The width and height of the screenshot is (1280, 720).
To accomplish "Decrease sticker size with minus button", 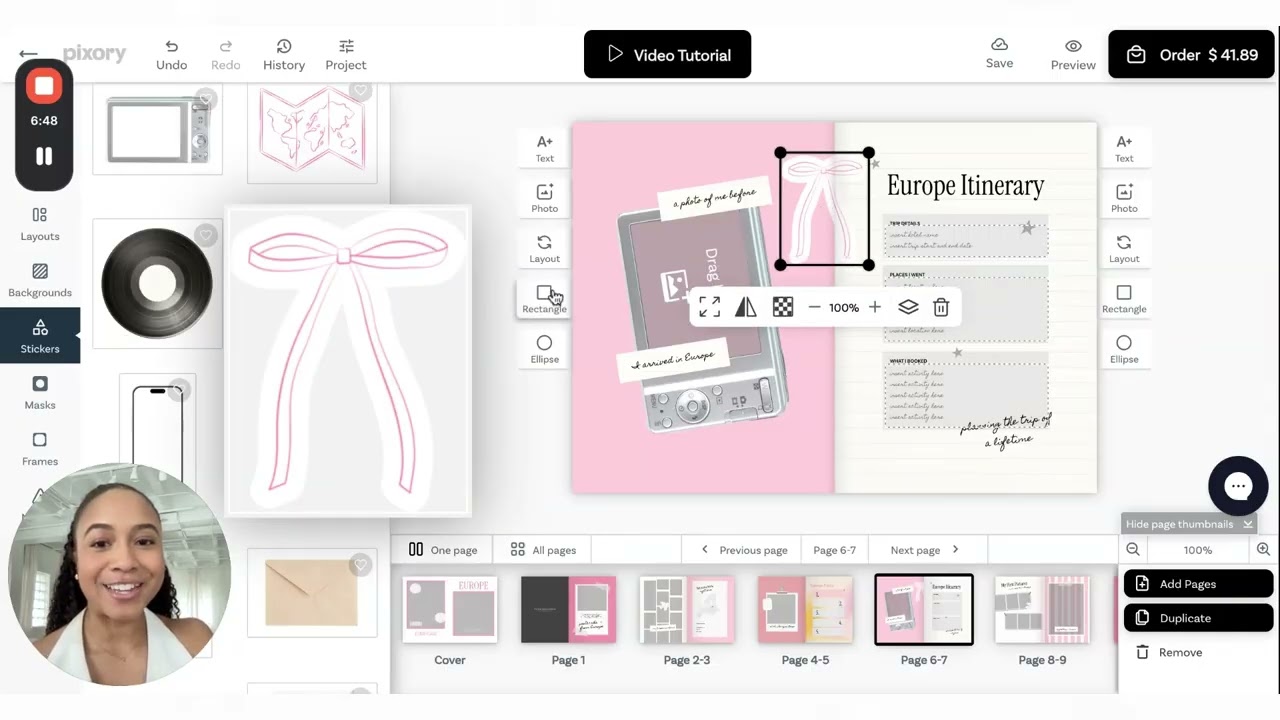I will [814, 307].
